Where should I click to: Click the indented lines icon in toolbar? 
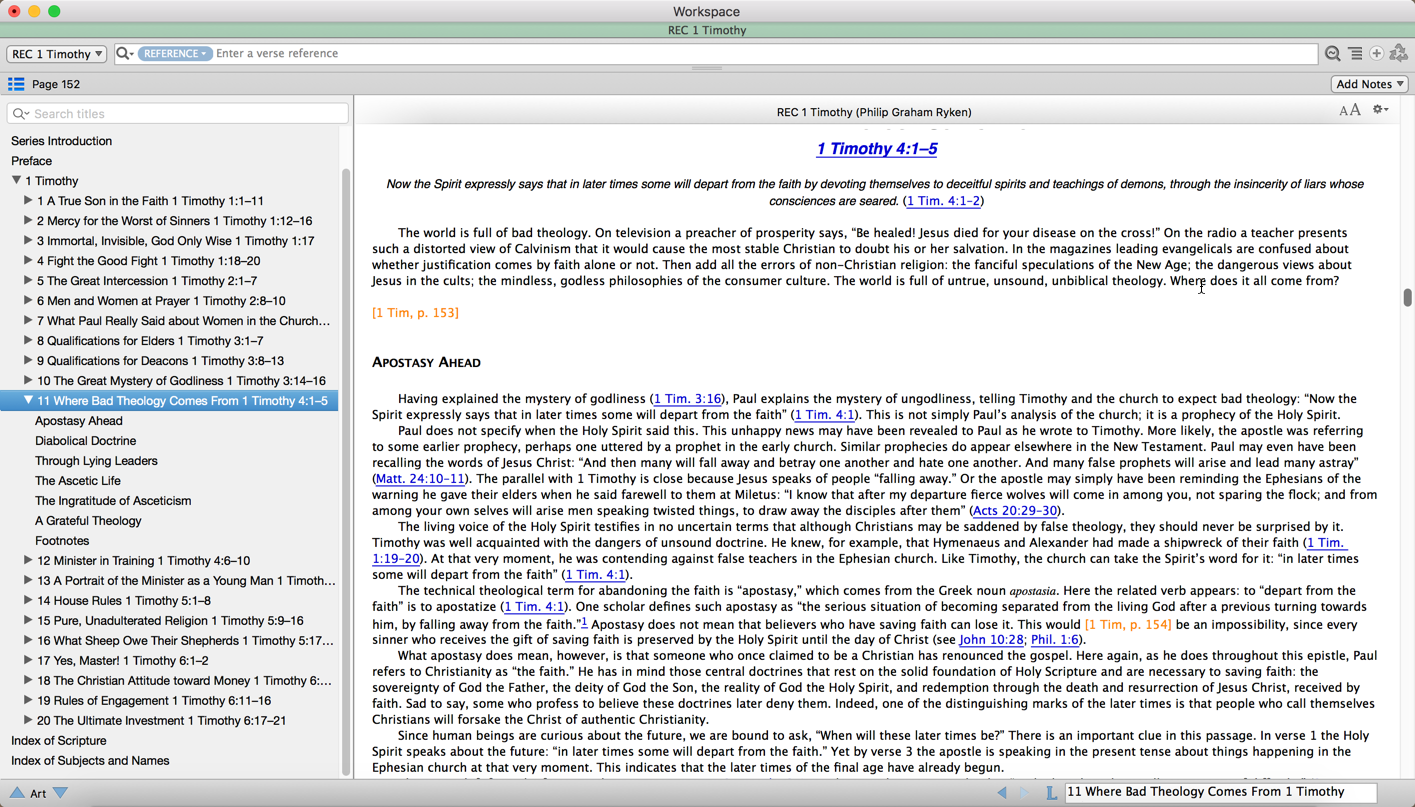1355,54
